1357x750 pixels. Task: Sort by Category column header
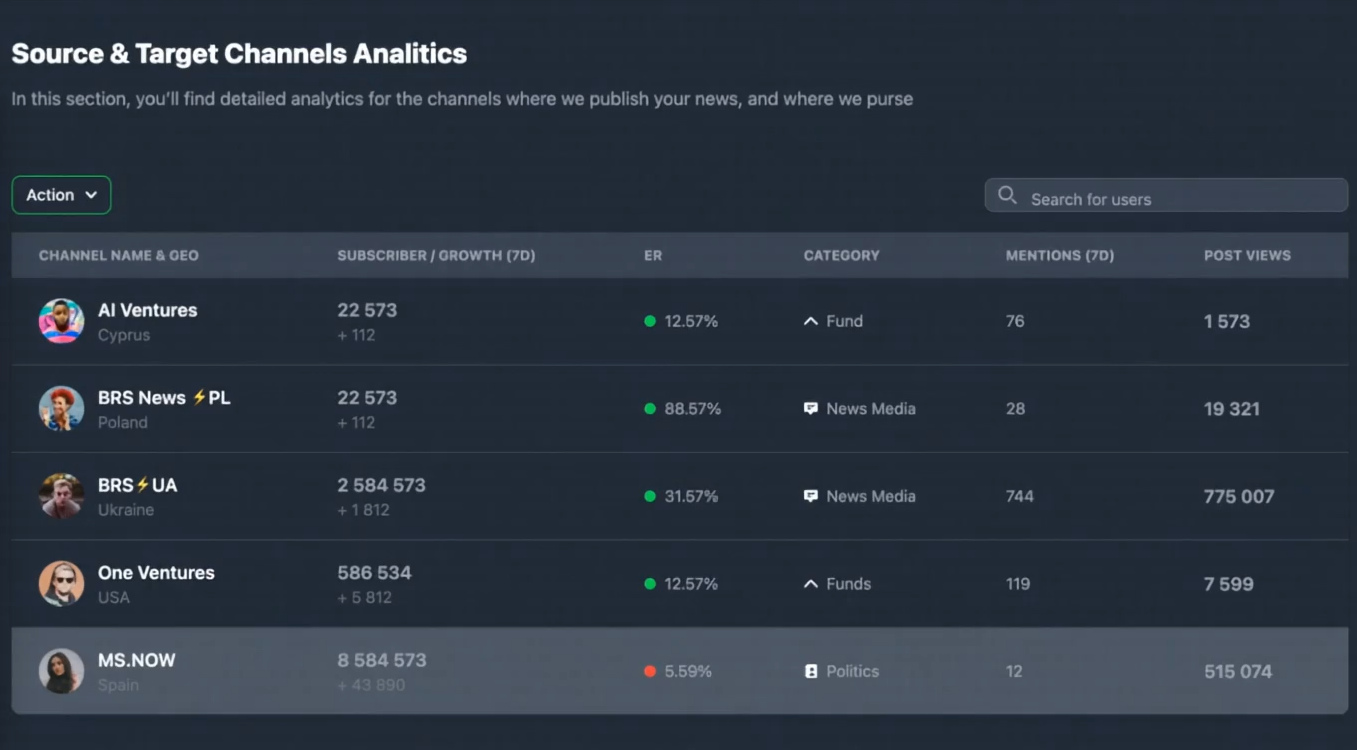click(x=842, y=255)
